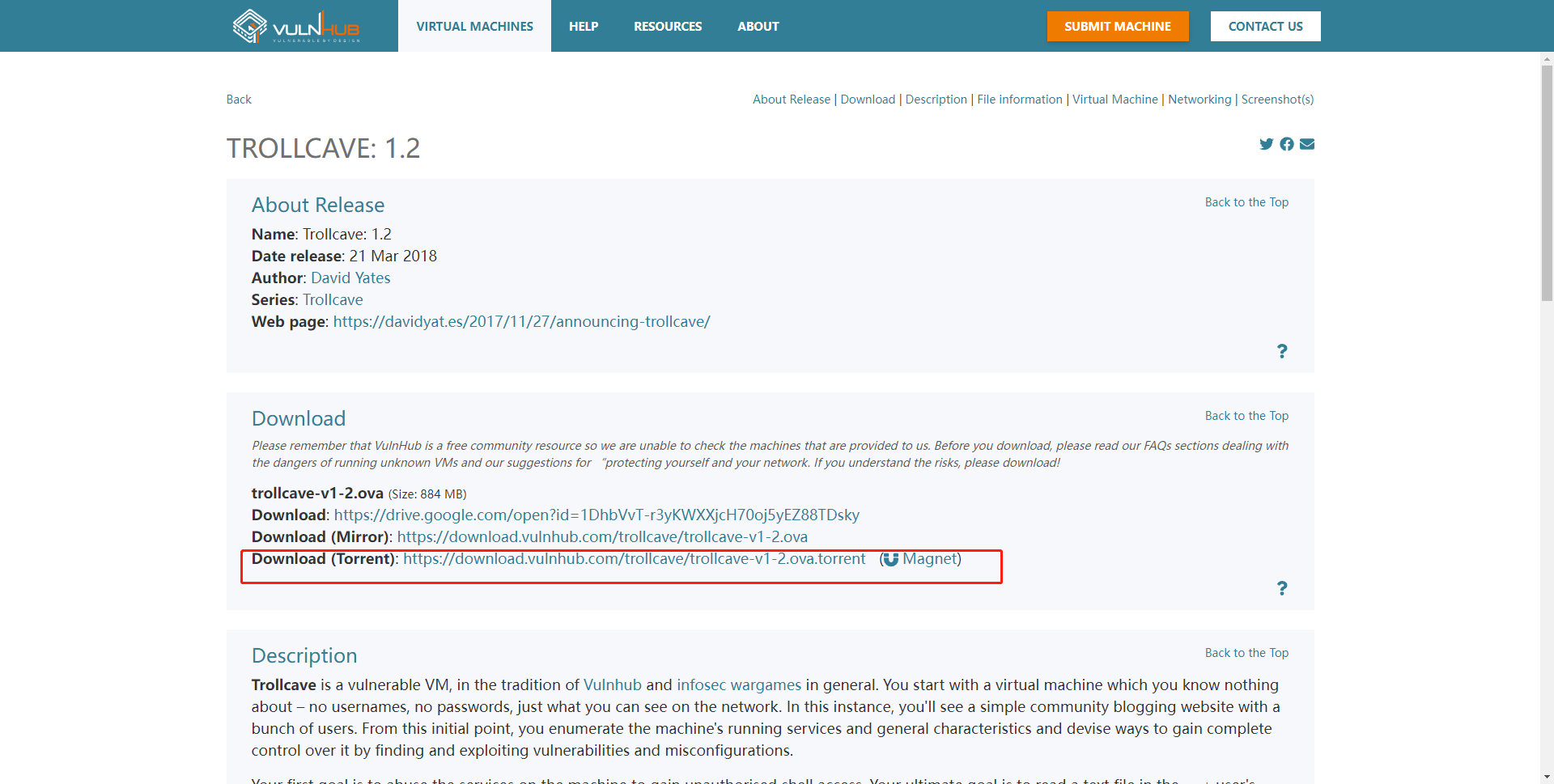Open help question mark in About Release

(1282, 351)
